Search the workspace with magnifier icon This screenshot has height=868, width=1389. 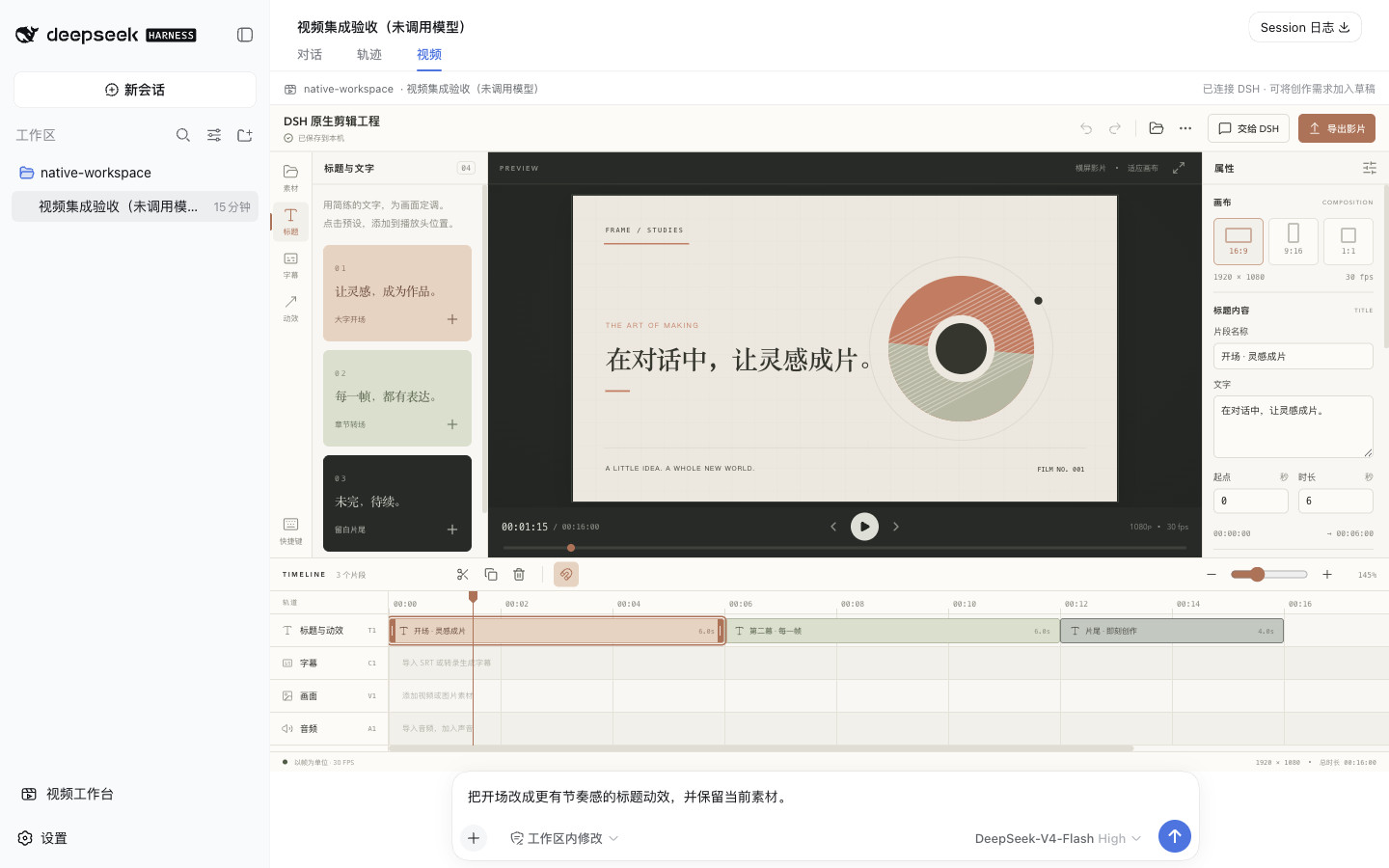click(x=183, y=135)
